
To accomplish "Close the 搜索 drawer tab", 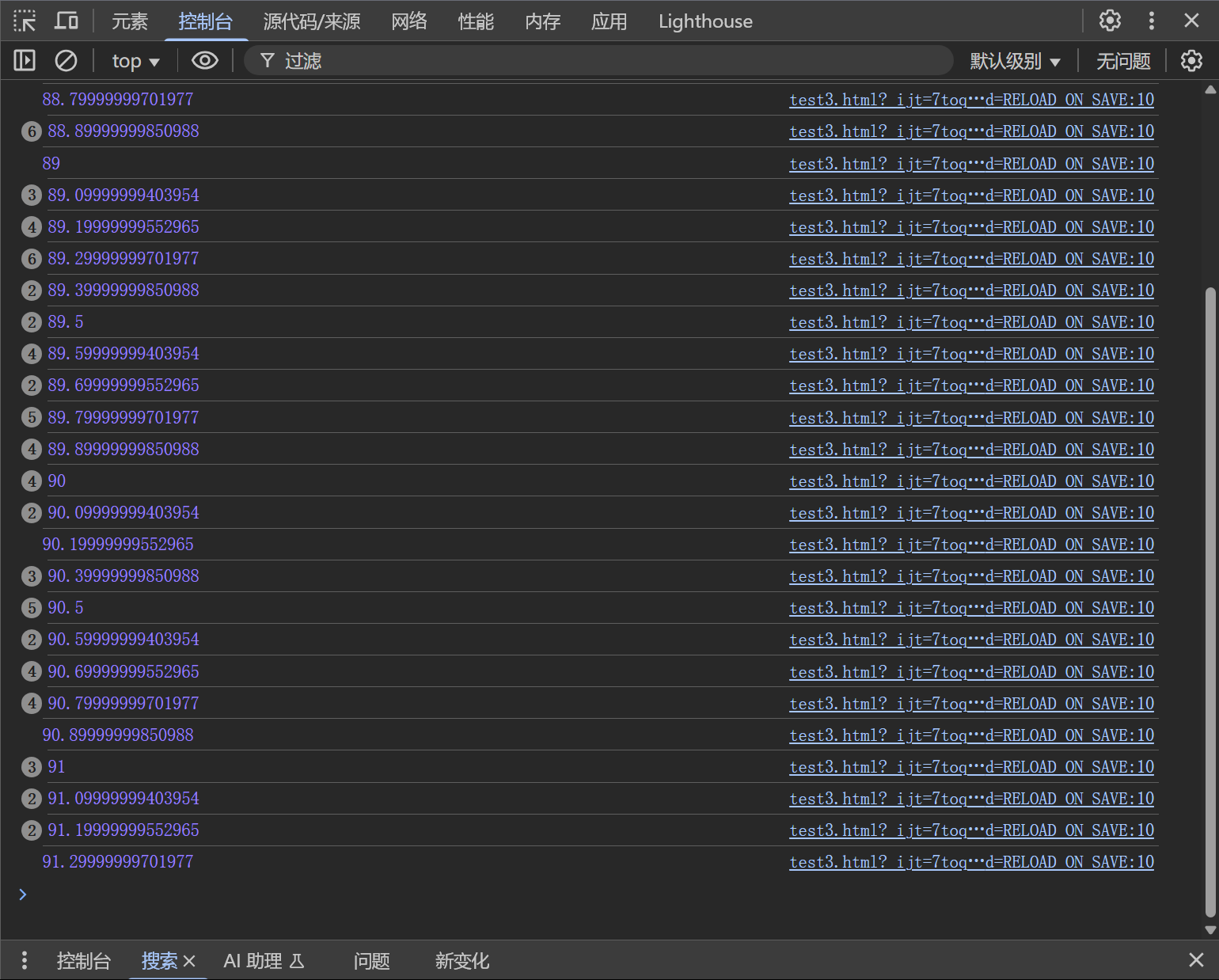I will 189,961.
